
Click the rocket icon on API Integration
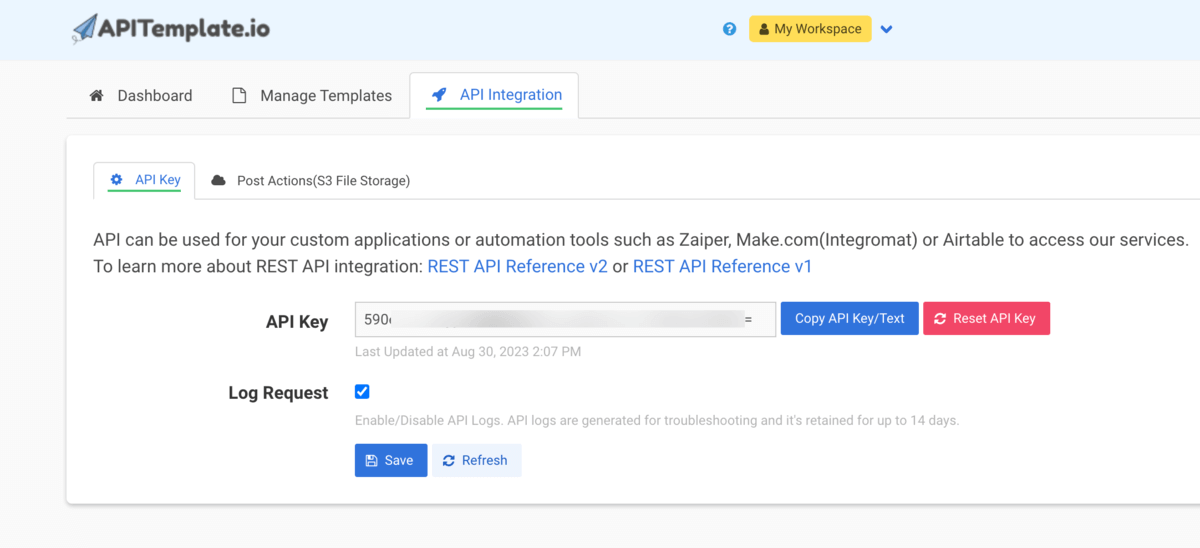tap(438, 95)
